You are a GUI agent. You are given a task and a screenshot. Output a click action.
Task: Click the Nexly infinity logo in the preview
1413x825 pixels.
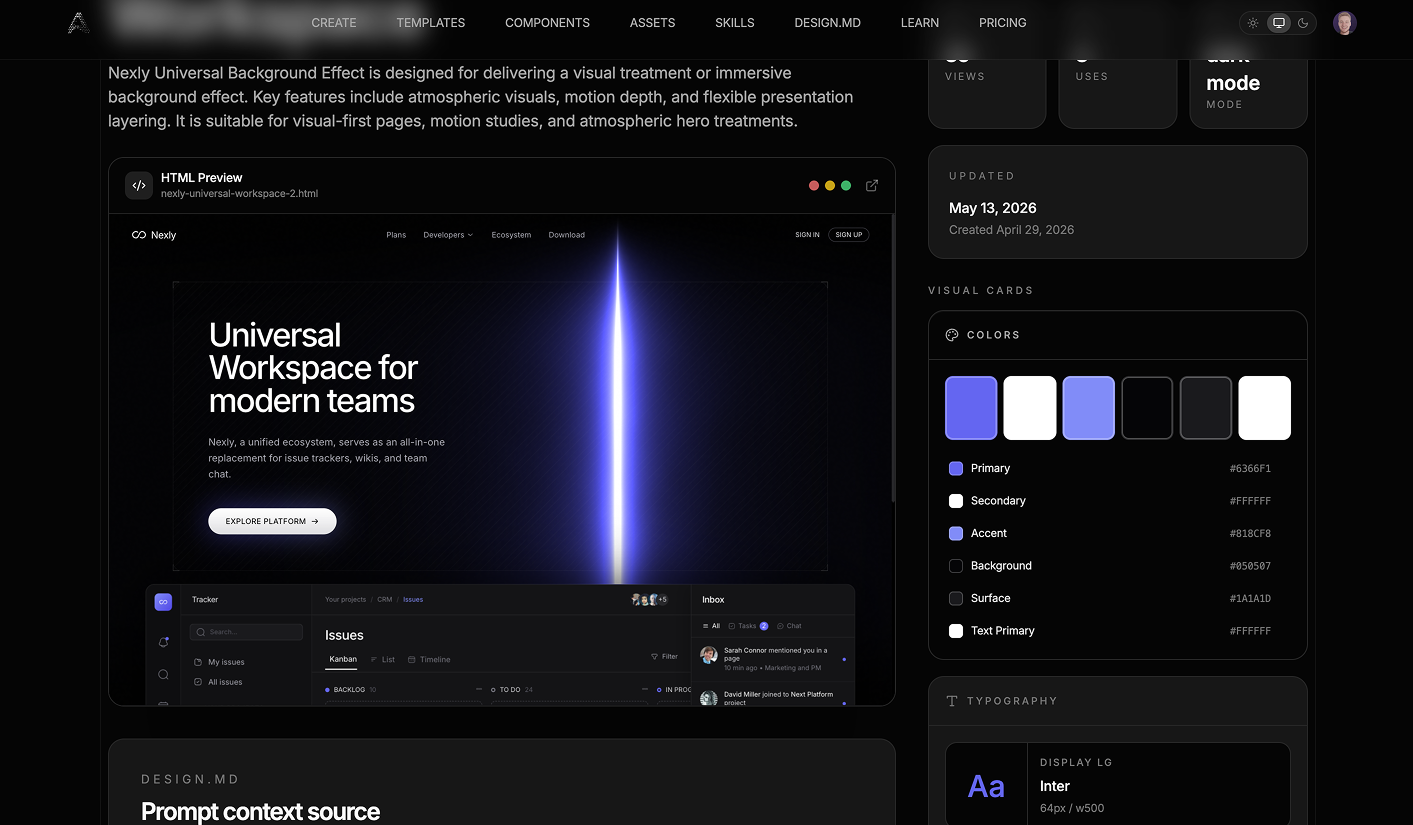[x=139, y=235]
